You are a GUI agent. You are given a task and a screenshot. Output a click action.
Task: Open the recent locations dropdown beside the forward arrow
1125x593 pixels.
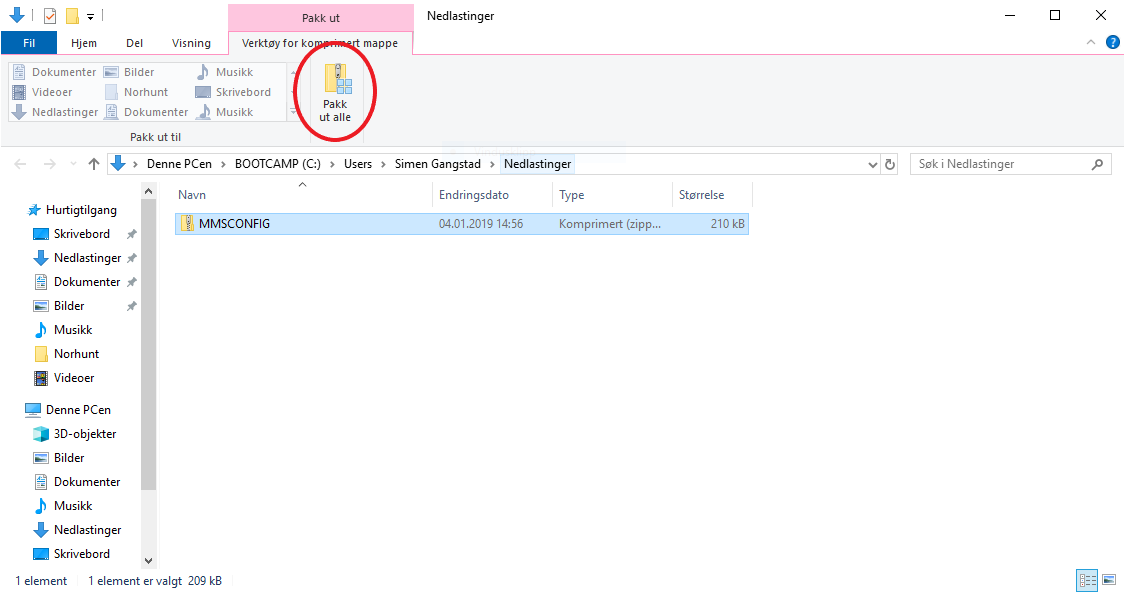73,164
